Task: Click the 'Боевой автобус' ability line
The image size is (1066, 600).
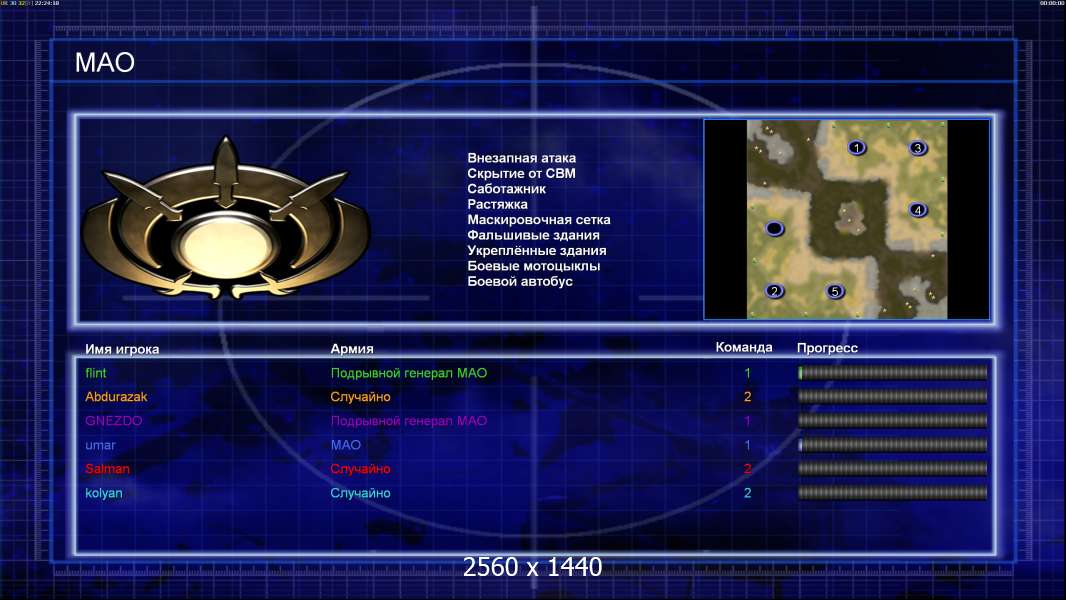Action: tap(520, 281)
